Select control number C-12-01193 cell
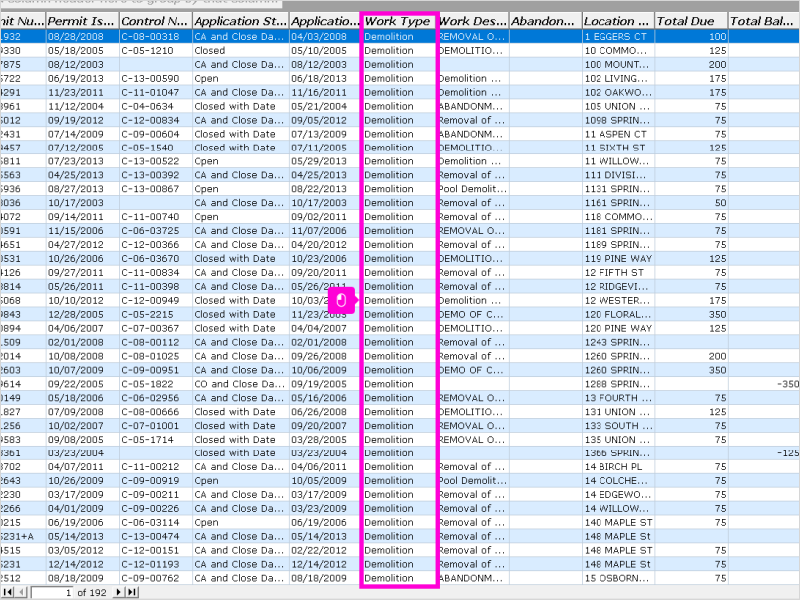Image resolution: width=800 pixels, height=600 pixels. [155, 564]
